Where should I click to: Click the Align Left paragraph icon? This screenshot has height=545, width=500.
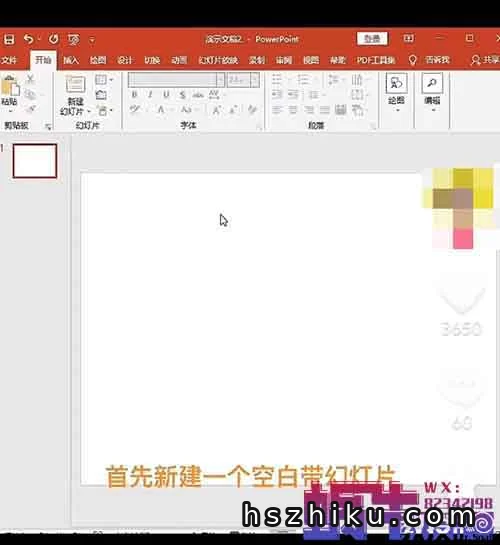tap(277, 110)
